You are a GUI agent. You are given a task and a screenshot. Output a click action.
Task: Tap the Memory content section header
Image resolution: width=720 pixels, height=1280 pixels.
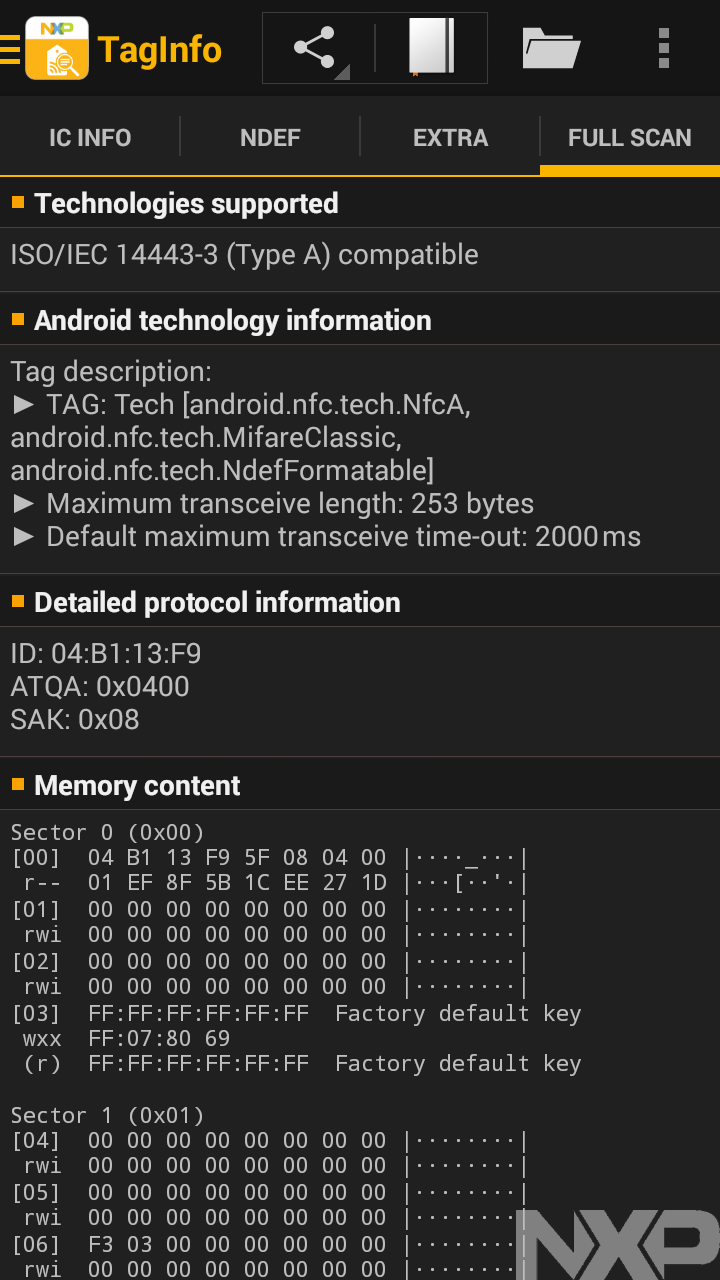point(137,786)
